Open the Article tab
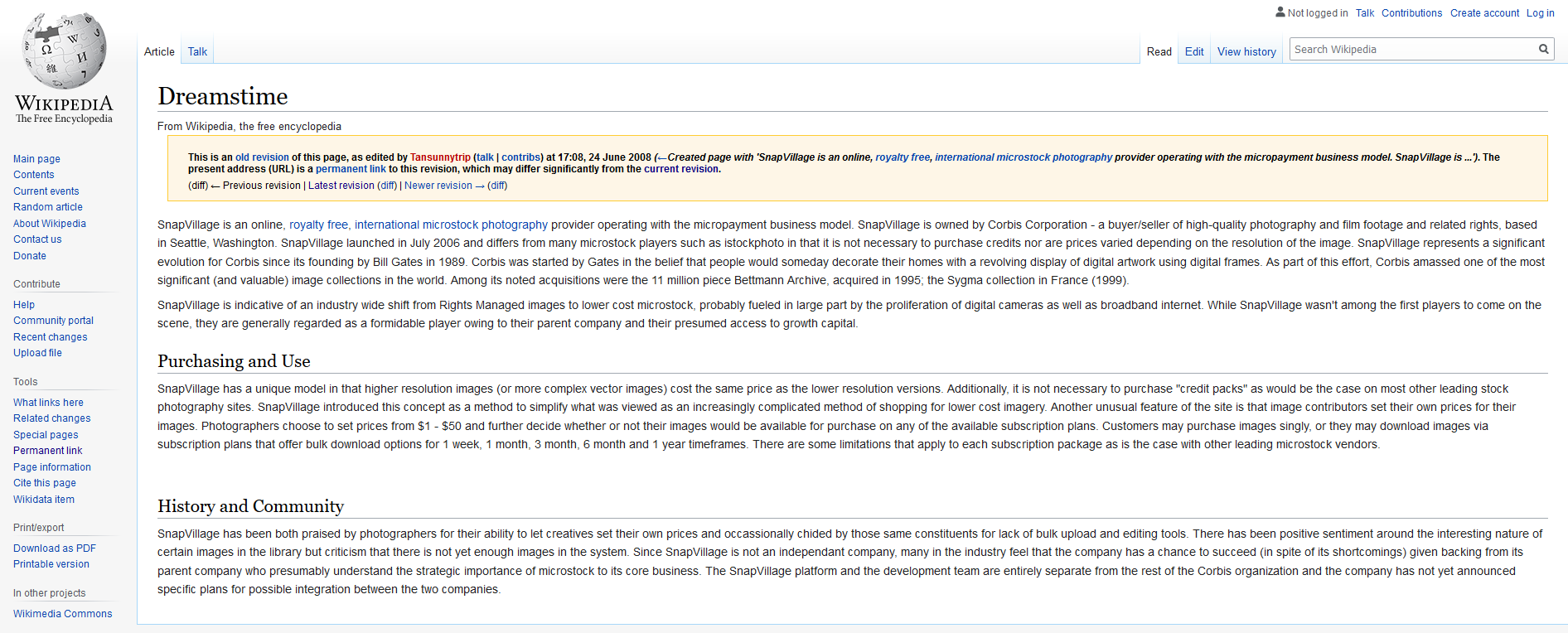Image resolution: width=1568 pixels, height=633 pixels. [159, 51]
